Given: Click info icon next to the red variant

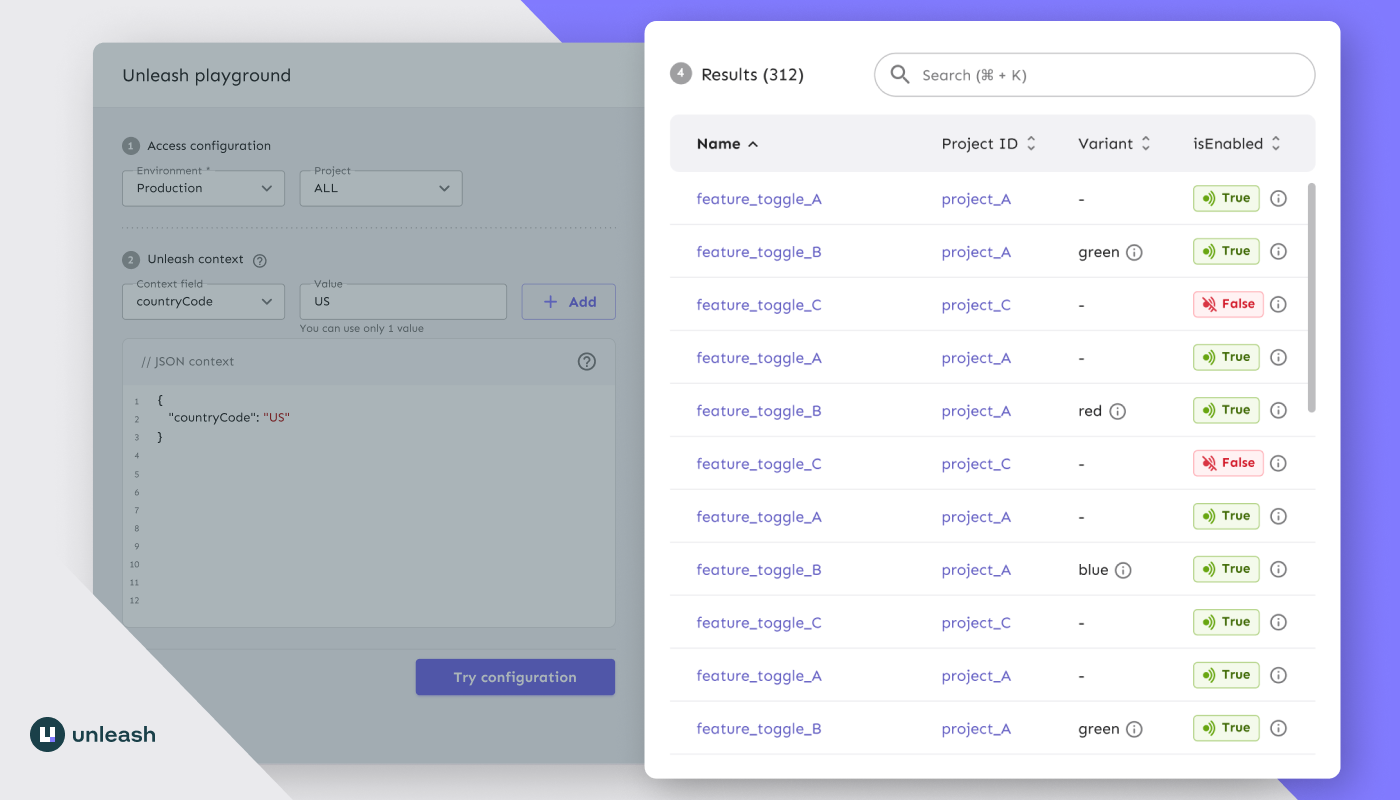Looking at the screenshot, I should (1118, 410).
